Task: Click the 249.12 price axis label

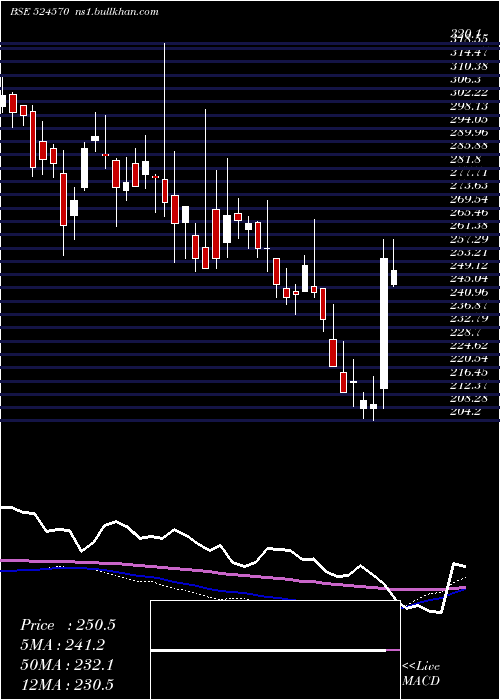Action: (x=468, y=266)
